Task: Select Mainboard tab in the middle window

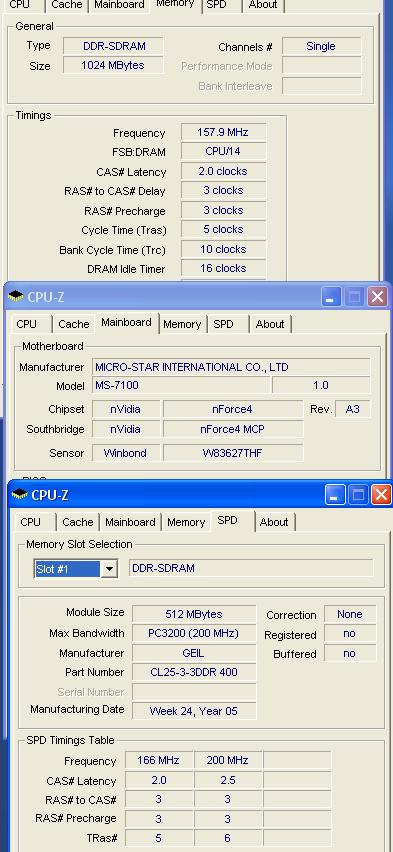Action: click(126, 322)
